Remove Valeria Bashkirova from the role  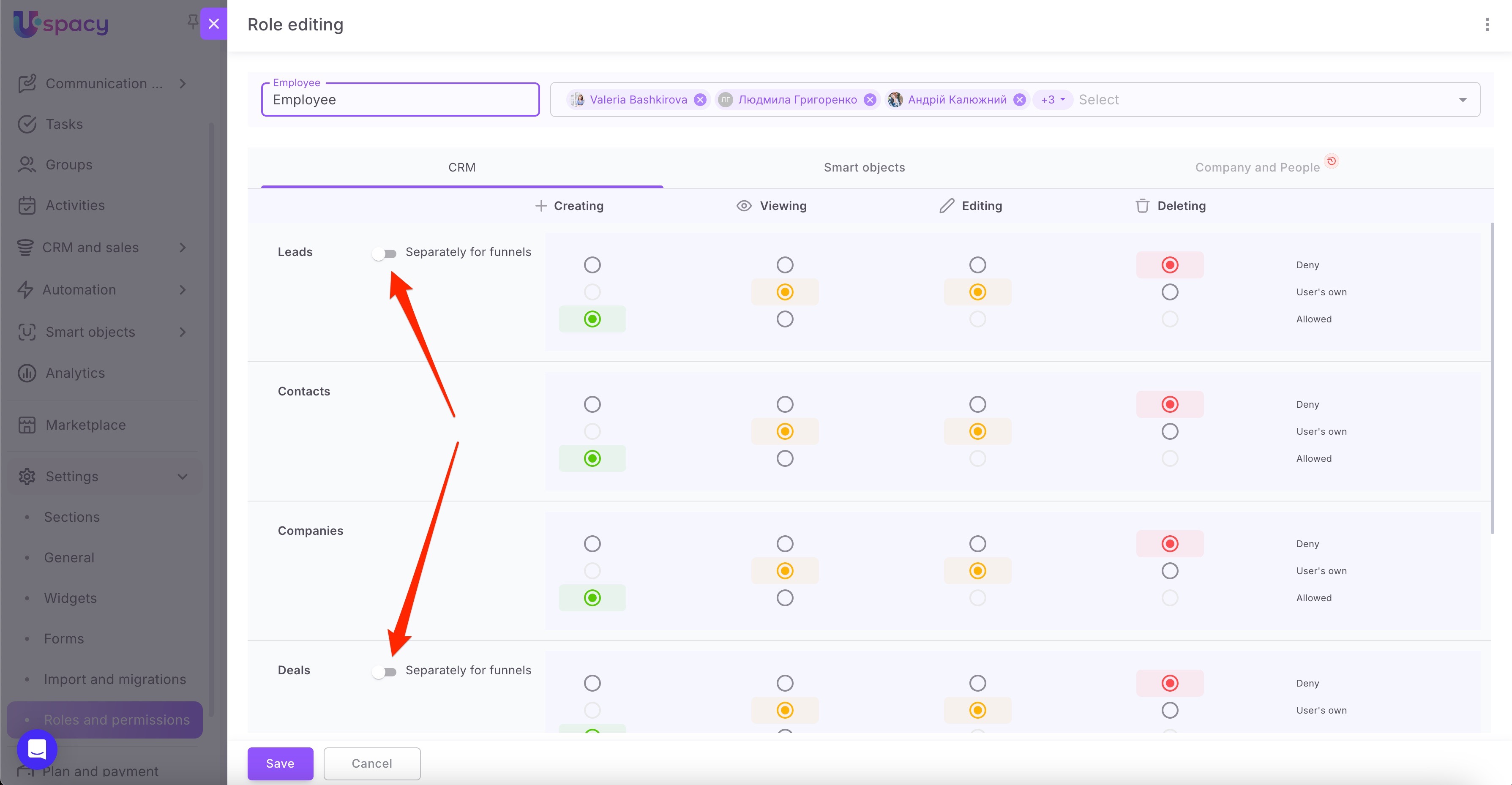[x=700, y=100]
